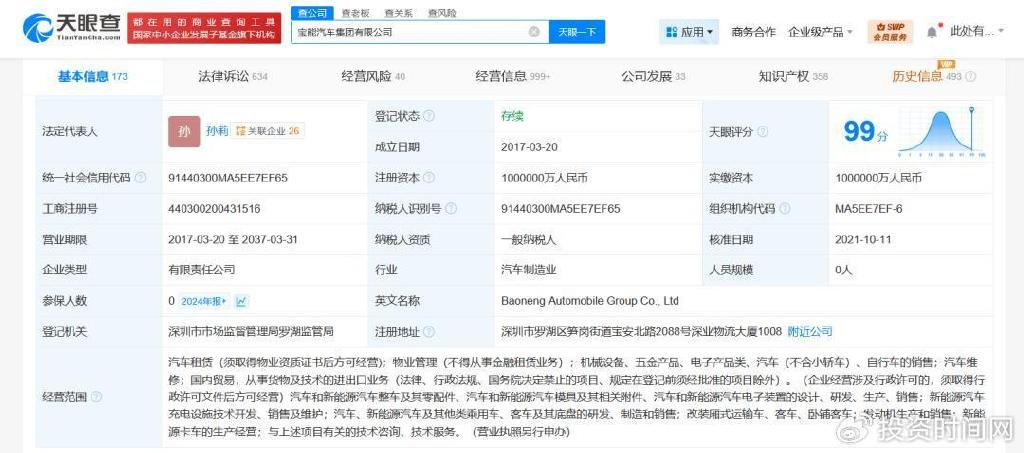The width and height of the screenshot is (1024, 453).
Task: Expand the 2024年报 year selector
Action: [x=204, y=301]
